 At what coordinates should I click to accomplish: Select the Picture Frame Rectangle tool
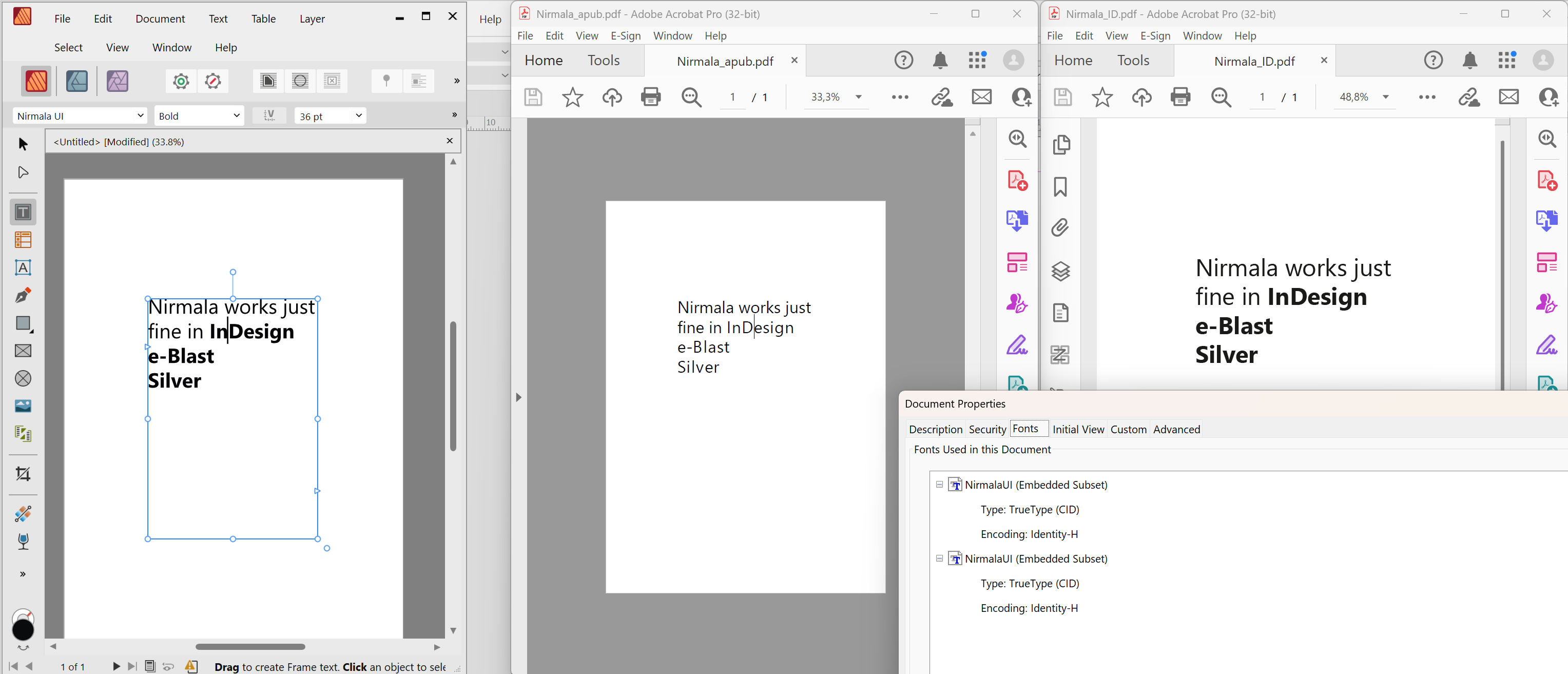pos(23,351)
